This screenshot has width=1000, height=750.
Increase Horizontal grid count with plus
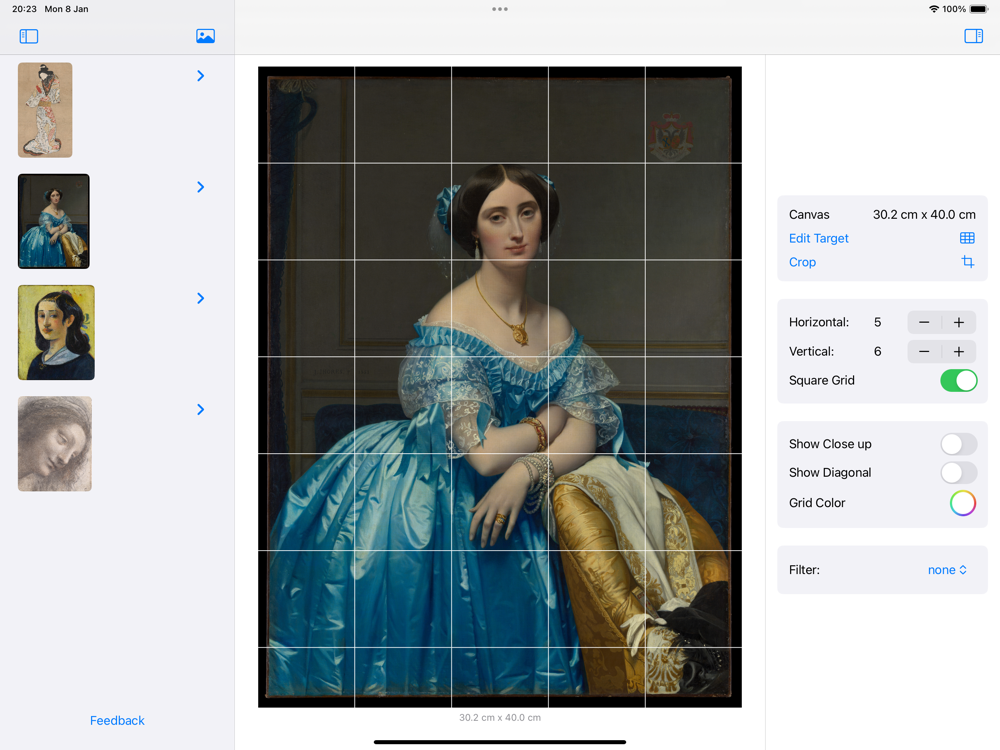point(959,322)
